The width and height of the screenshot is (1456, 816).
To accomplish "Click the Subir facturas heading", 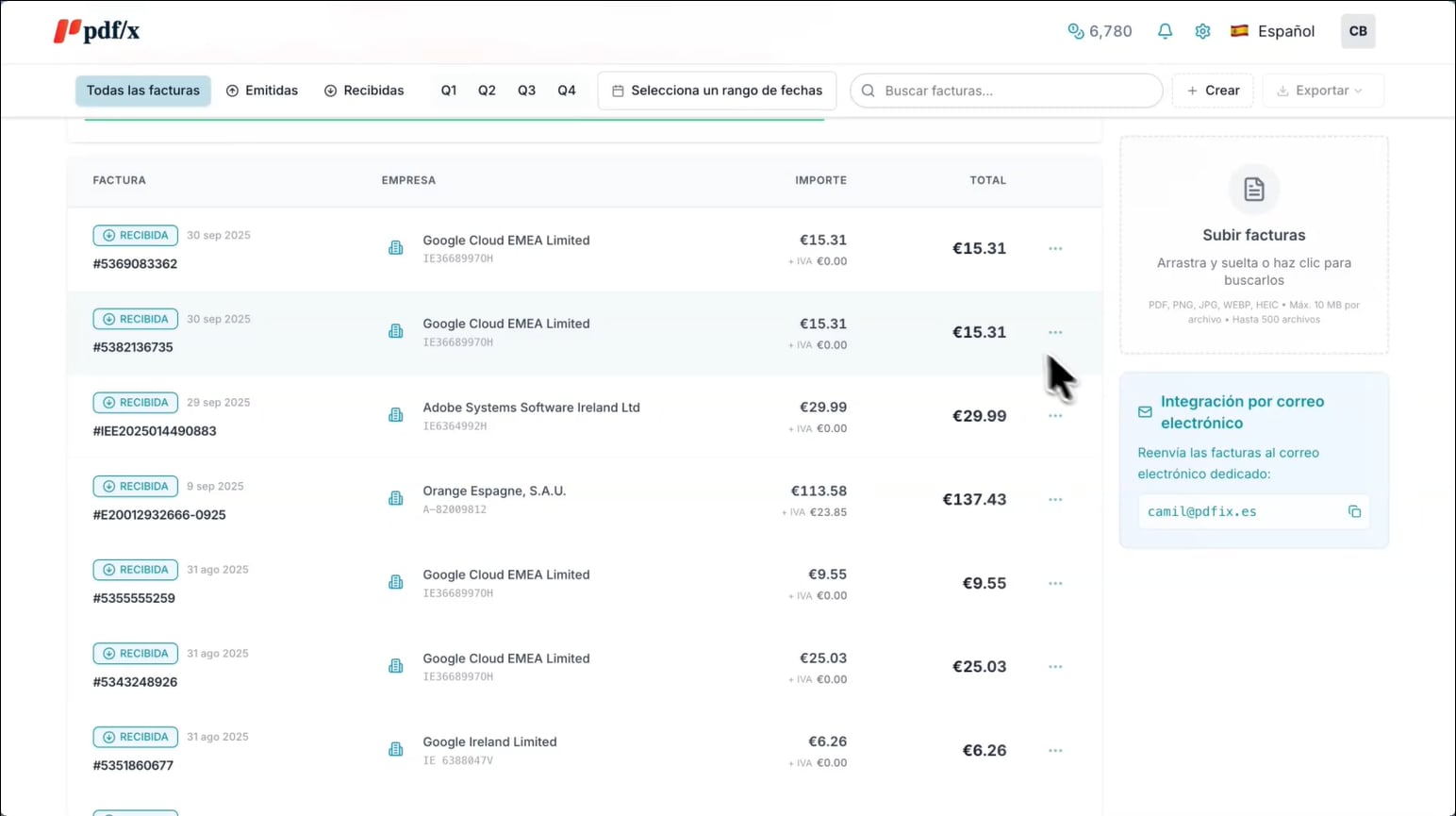I will pos(1254,235).
